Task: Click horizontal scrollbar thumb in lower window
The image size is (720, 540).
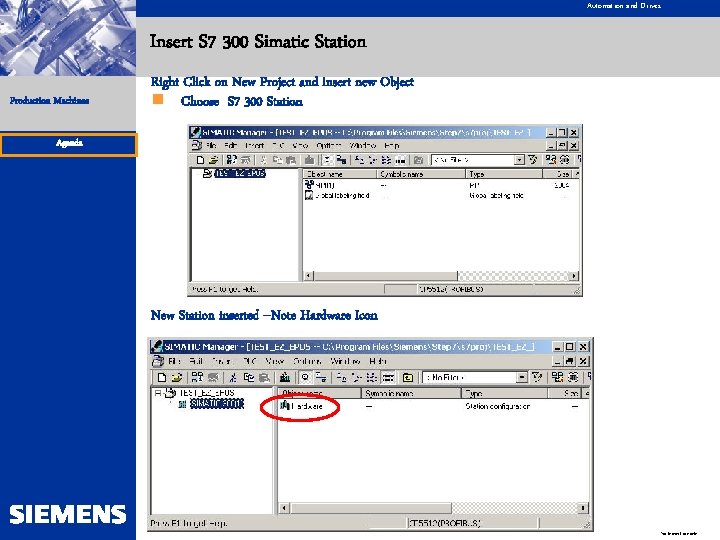Action: click(x=371, y=508)
